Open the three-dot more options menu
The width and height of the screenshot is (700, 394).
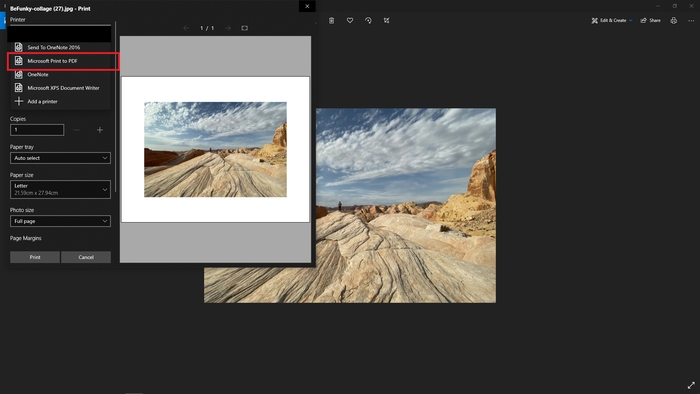point(691,21)
